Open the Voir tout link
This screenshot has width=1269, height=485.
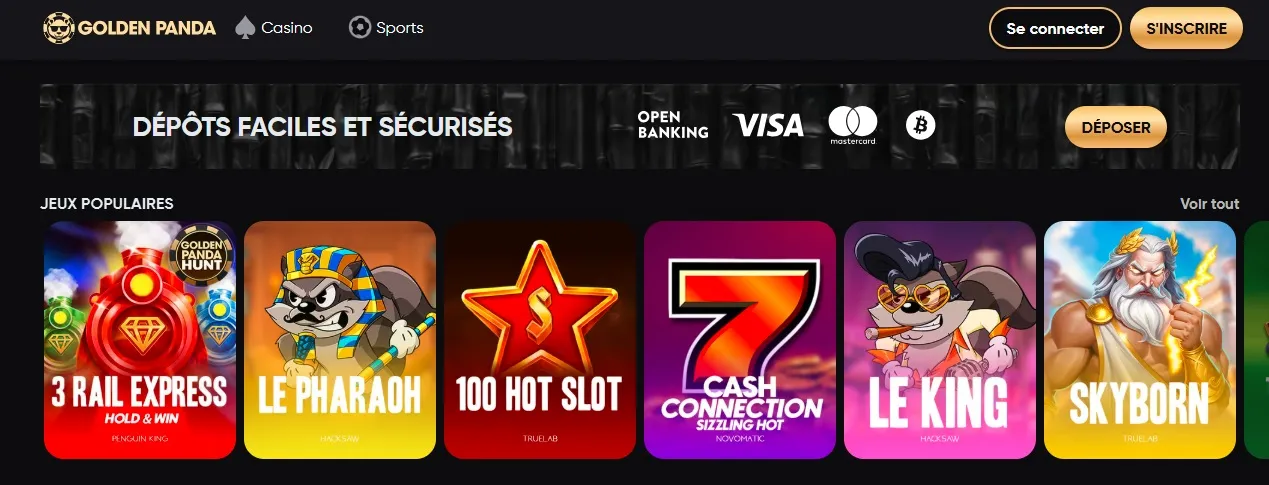point(1209,204)
